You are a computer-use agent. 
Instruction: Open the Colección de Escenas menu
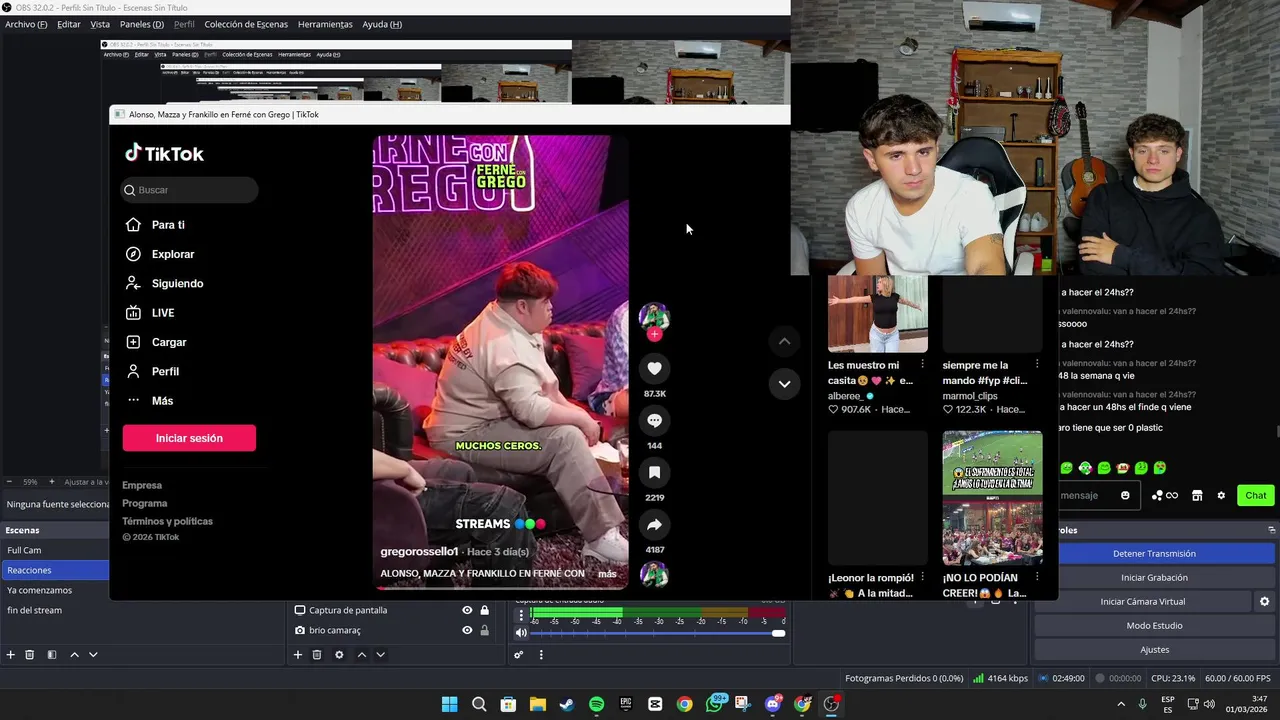click(246, 24)
